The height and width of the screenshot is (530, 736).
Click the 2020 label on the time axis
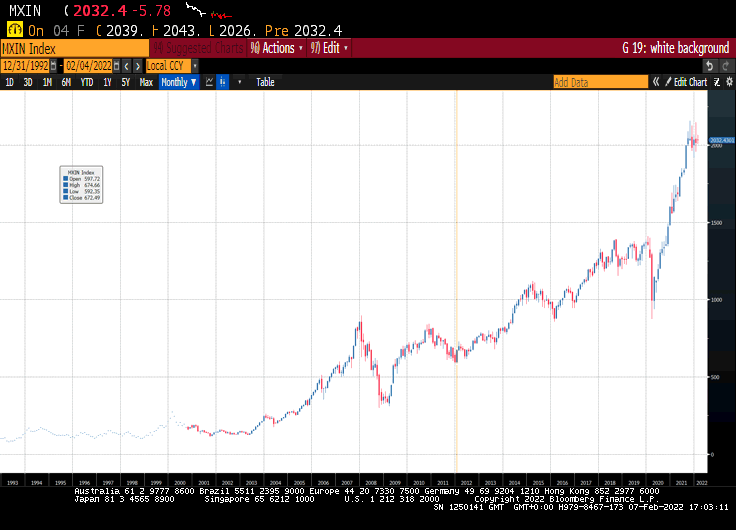(x=658, y=483)
